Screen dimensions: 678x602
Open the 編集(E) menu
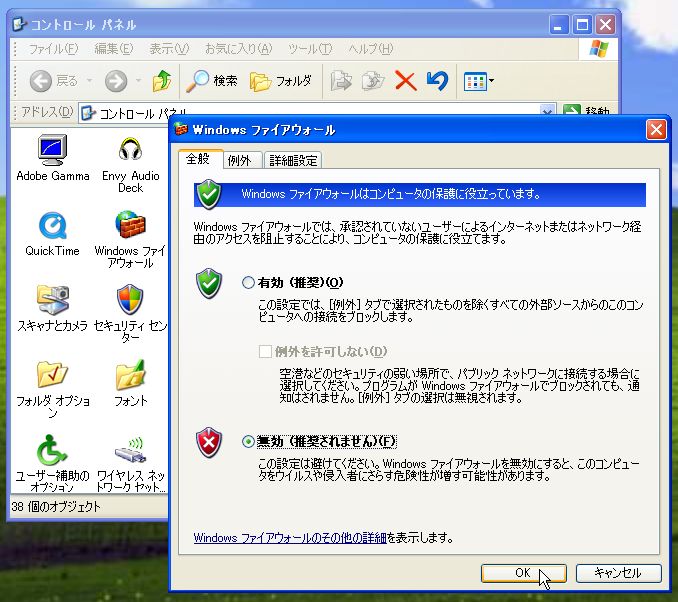click(114, 49)
